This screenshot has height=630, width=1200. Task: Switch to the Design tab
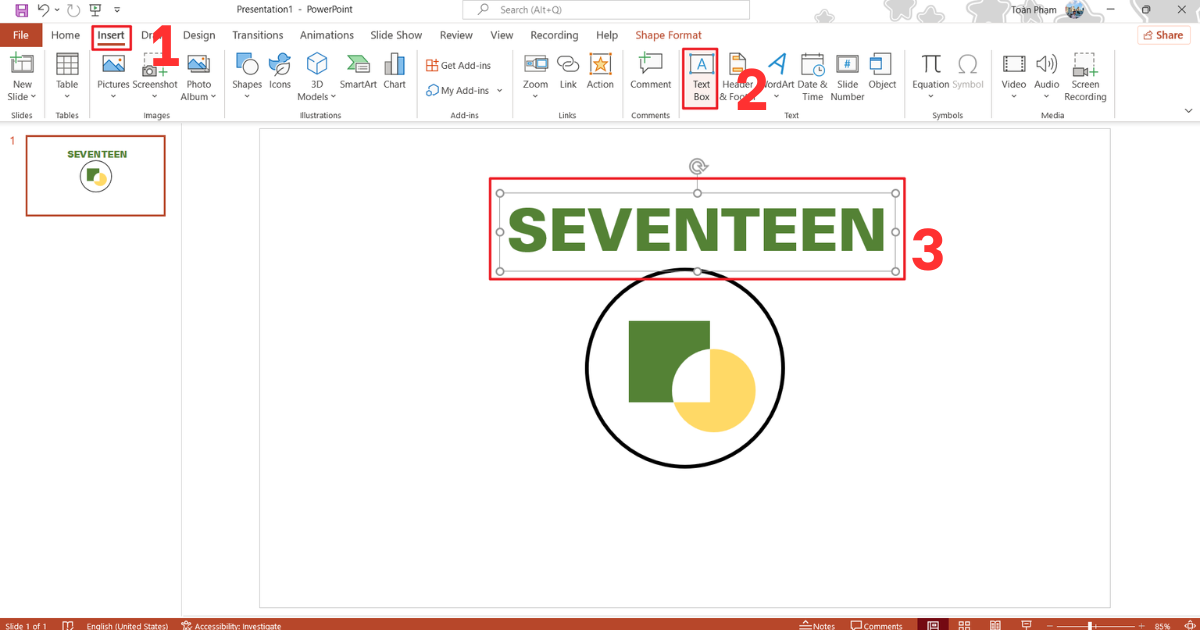[199, 35]
